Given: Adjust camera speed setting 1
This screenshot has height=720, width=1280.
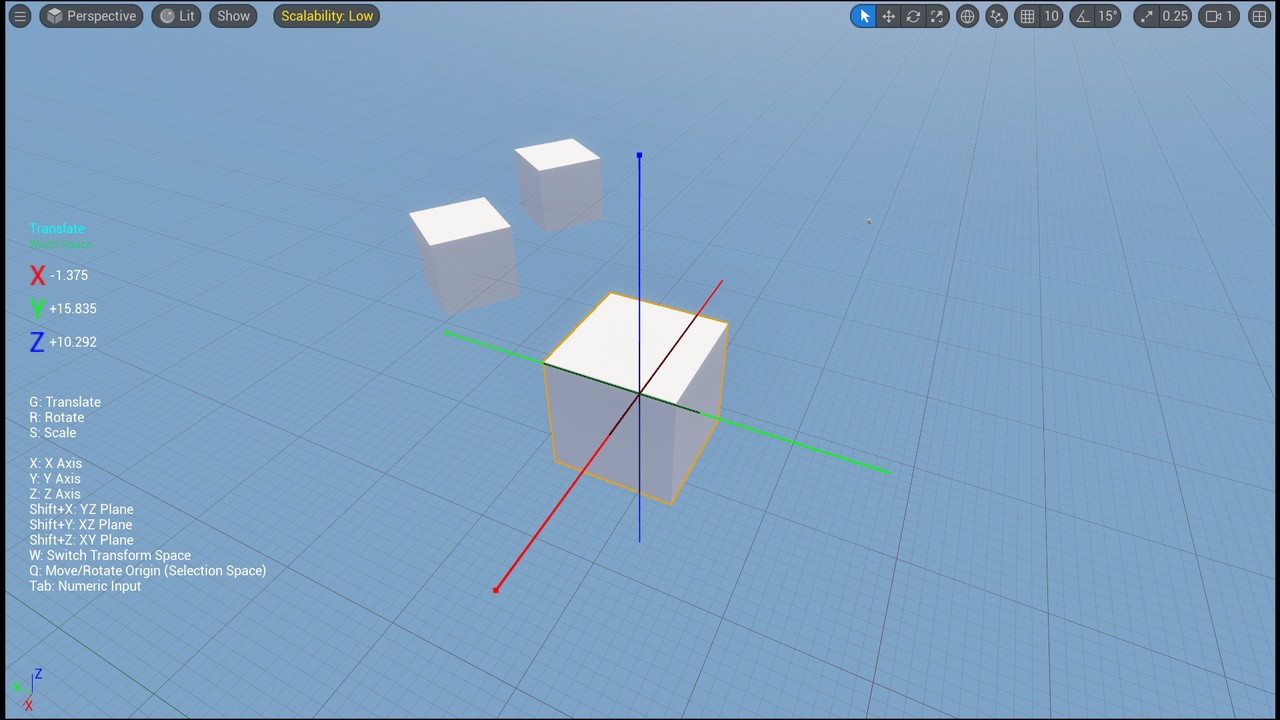Looking at the screenshot, I should 1220,16.
